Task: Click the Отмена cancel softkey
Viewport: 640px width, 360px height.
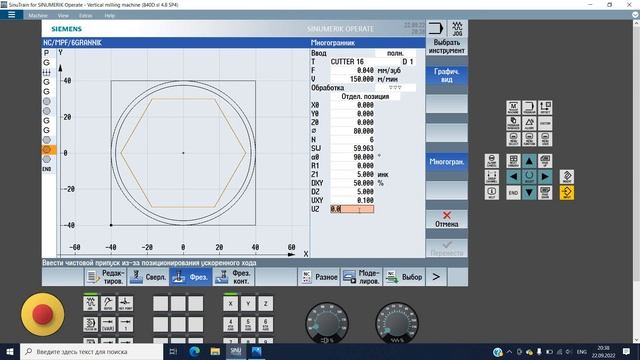Action: (x=447, y=219)
